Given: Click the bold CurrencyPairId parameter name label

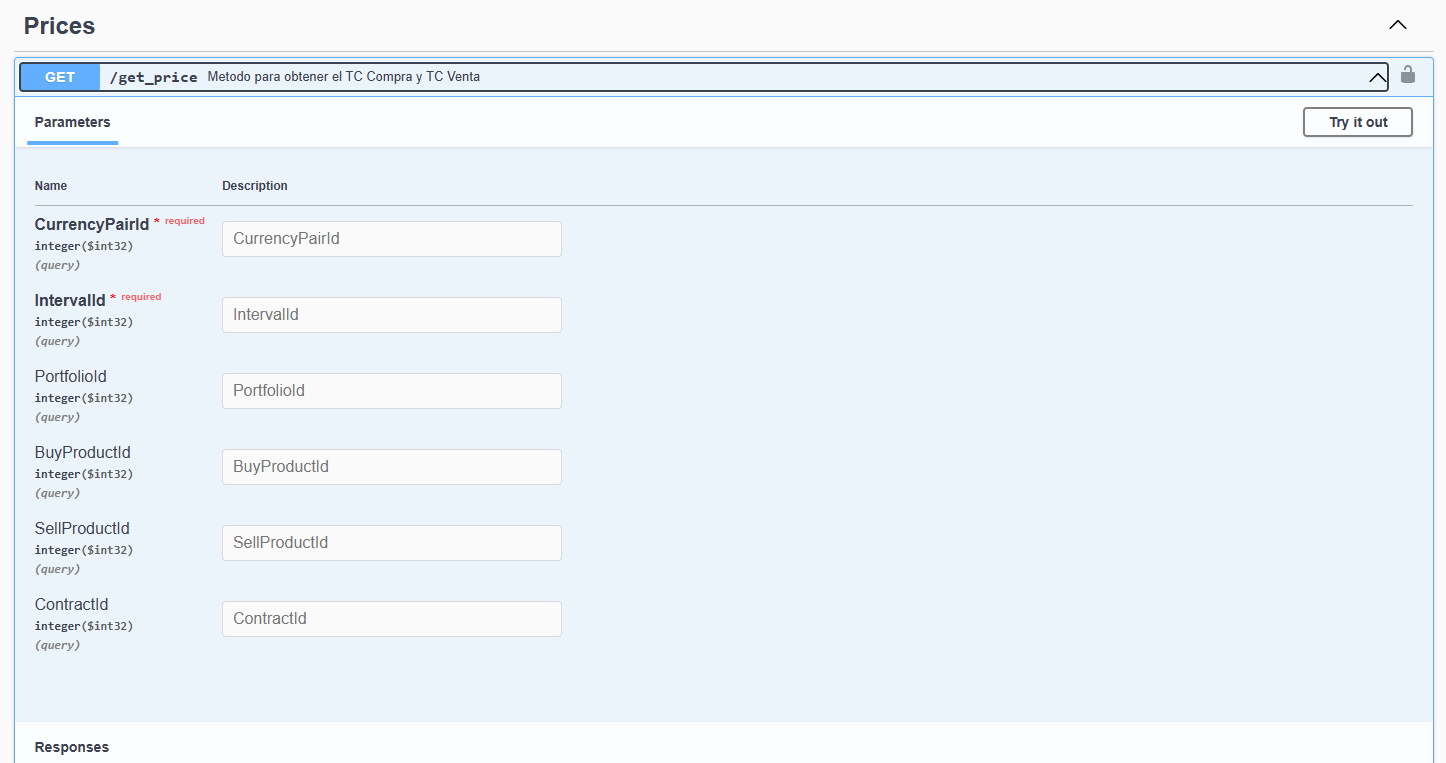Looking at the screenshot, I should click(91, 224).
